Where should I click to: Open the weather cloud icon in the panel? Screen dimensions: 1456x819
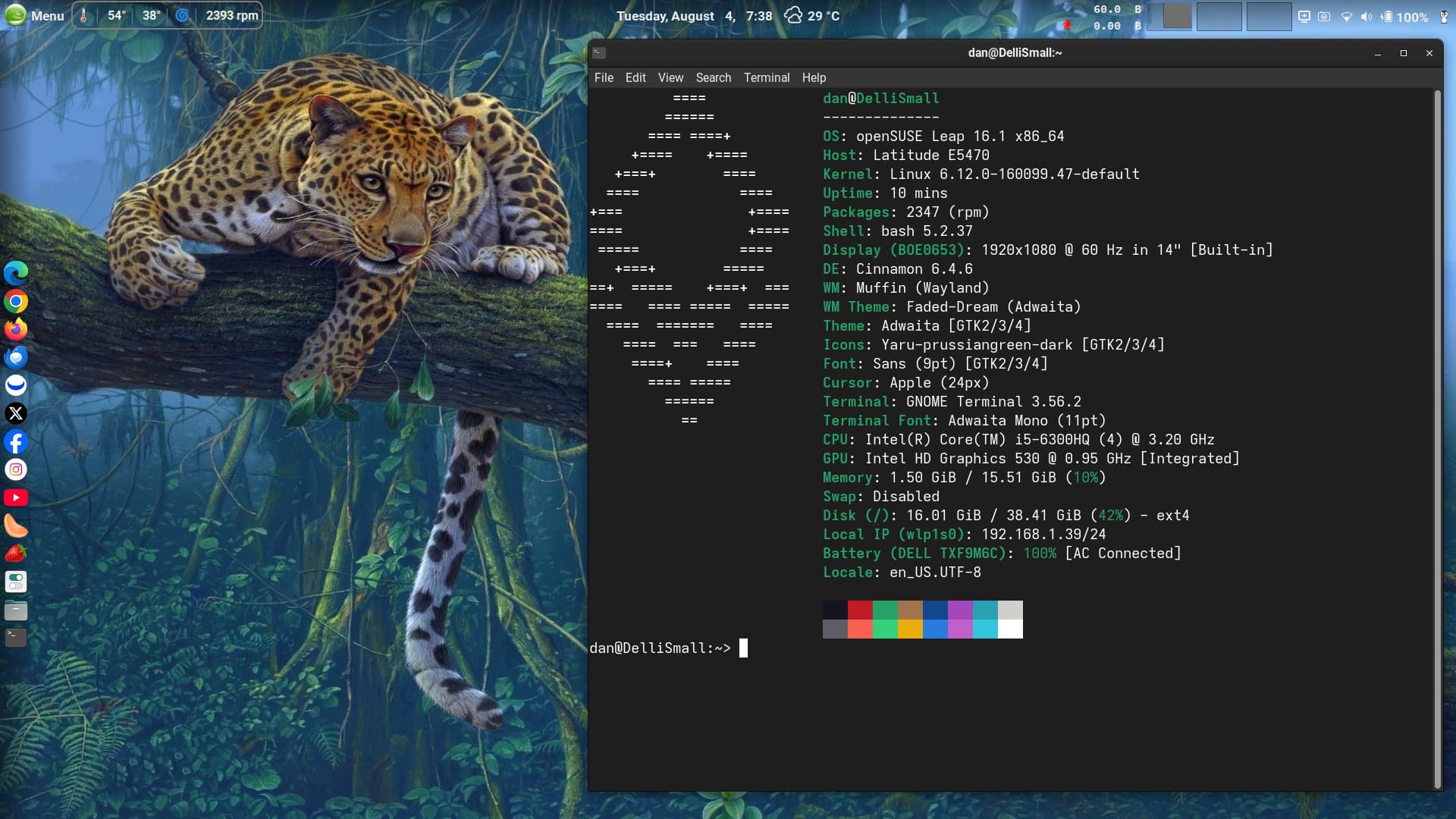click(x=793, y=15)
